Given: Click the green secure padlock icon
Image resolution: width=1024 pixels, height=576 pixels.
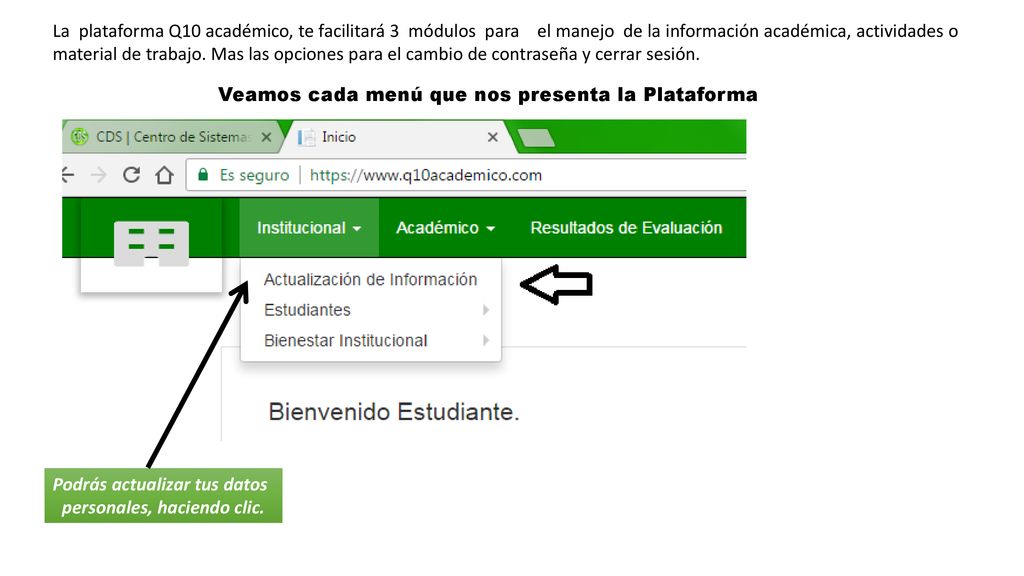Looking at the screenshot, I should [203, 175].
